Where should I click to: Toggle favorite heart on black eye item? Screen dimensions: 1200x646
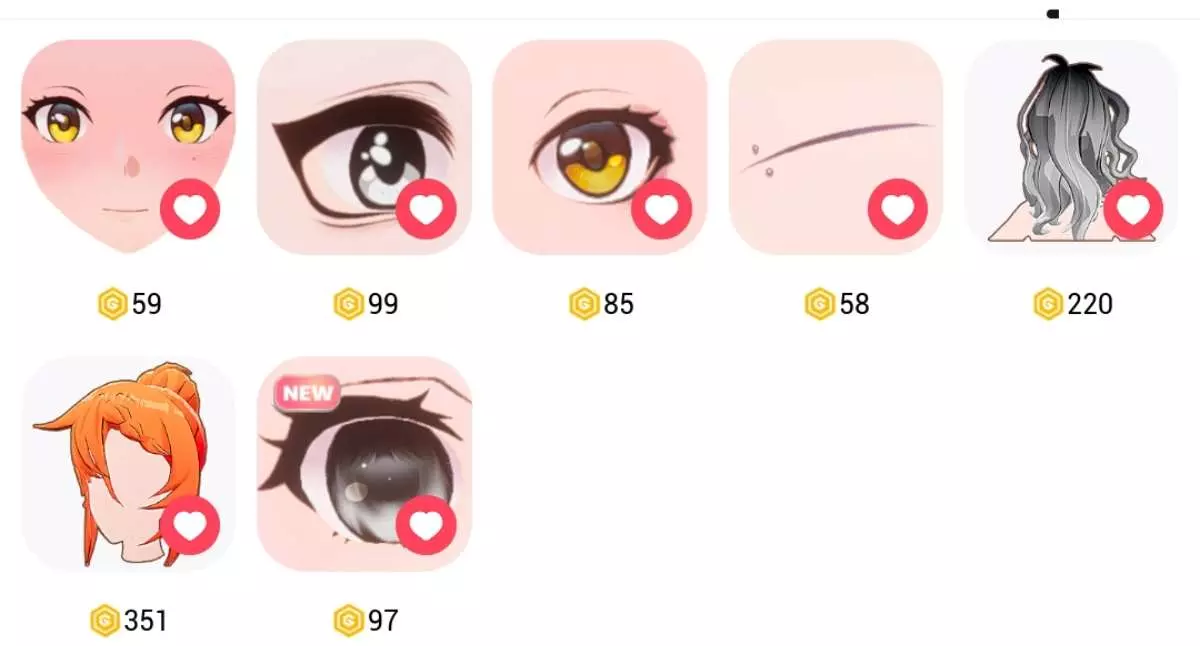[x=426, y=209]
